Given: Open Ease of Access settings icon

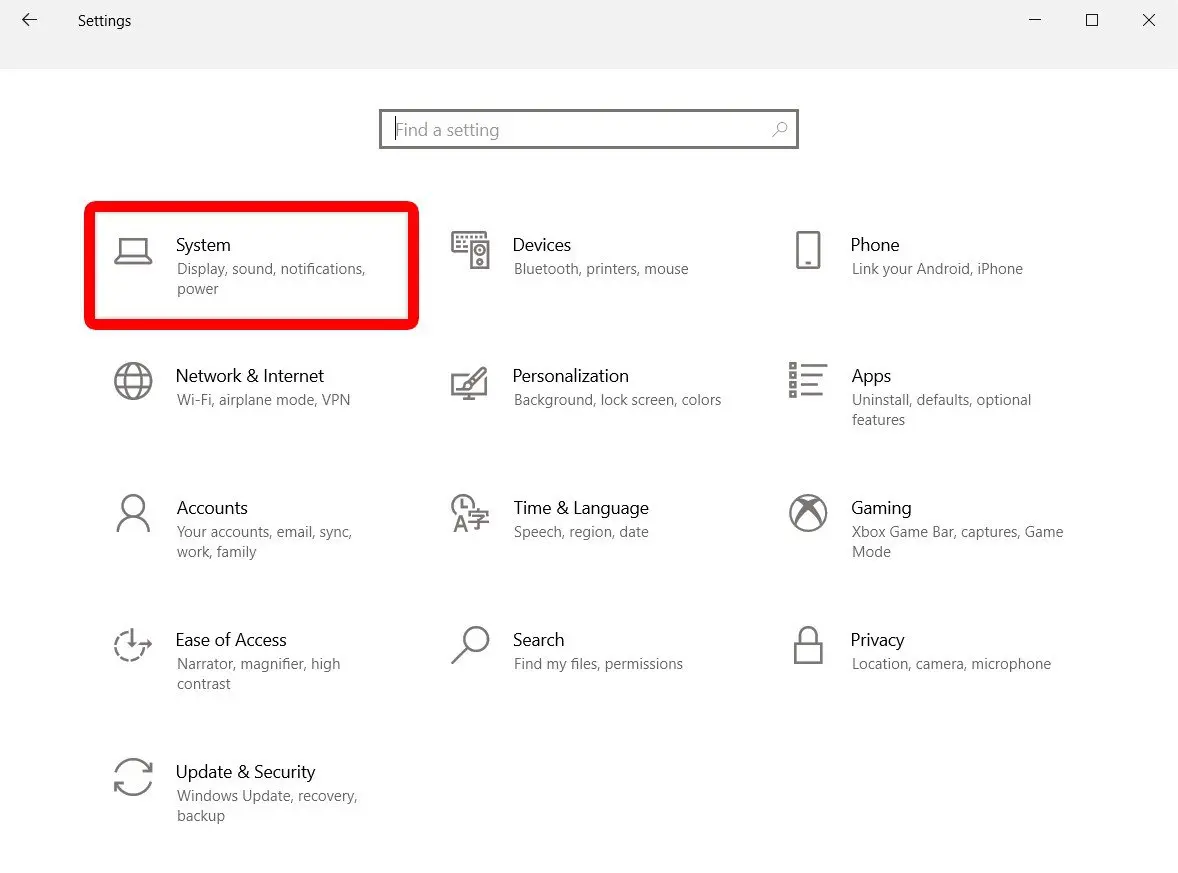Looking at the screenshot, I should pyautogui.click(x=132, y=646).
